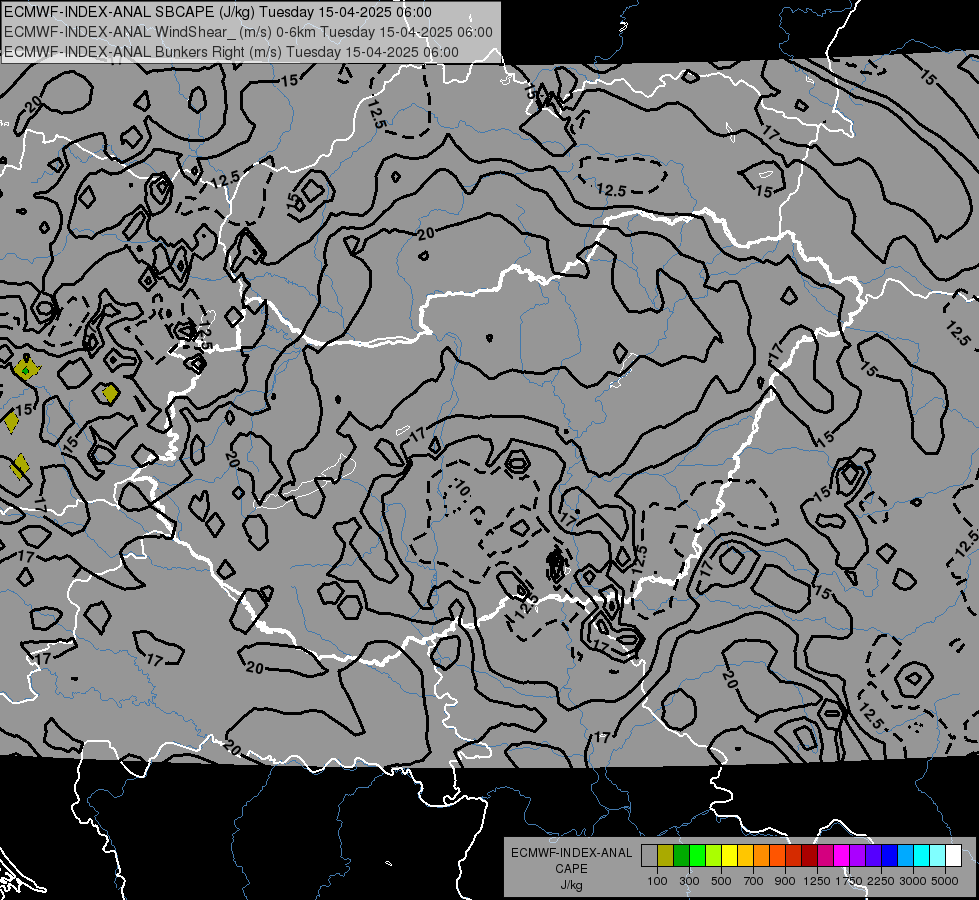979x900 pixels.
Task: Select the dark green legend swatch
Action: pos(681,856)
